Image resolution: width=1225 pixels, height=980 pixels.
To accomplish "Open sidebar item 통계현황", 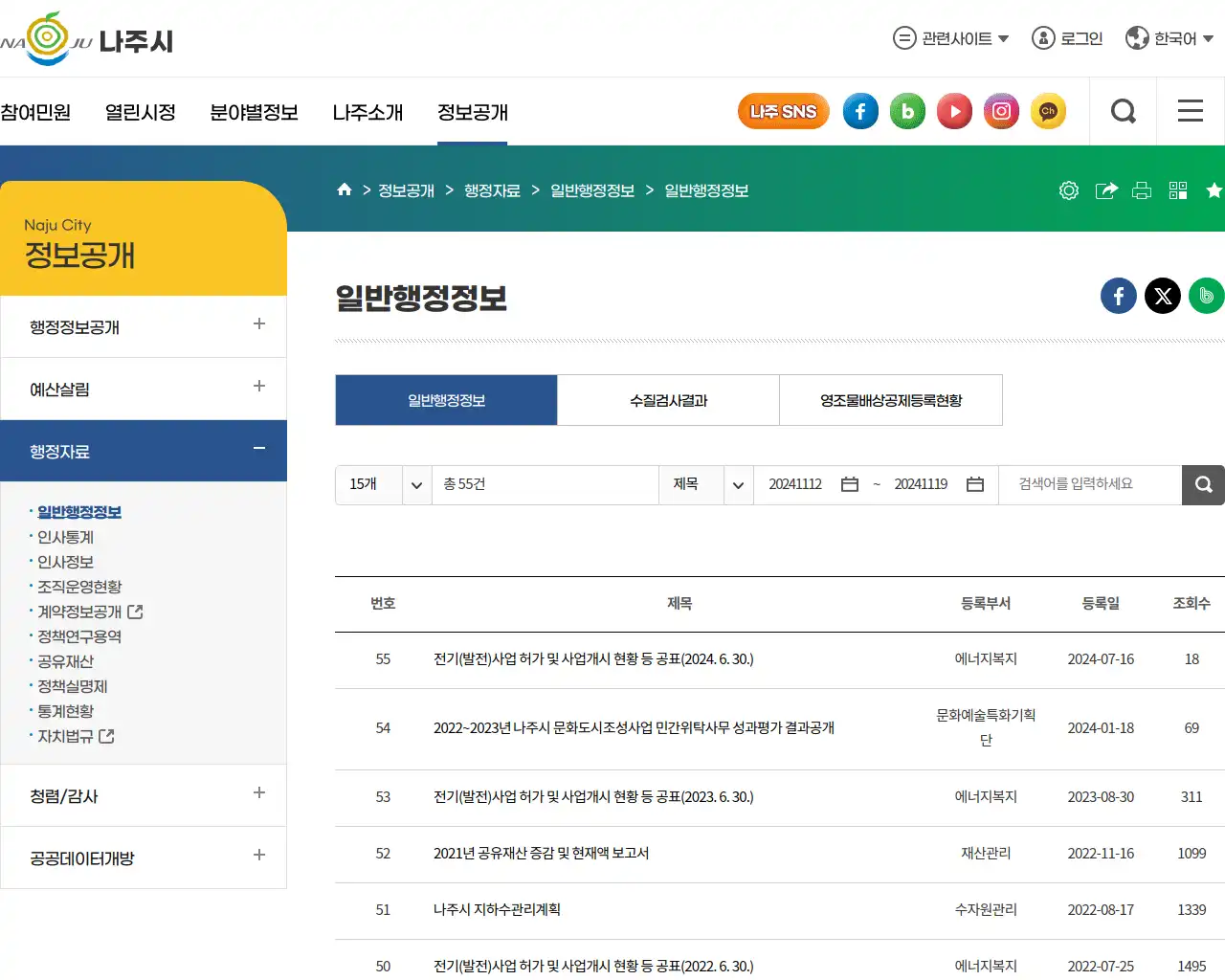I will tap(65, 711).
